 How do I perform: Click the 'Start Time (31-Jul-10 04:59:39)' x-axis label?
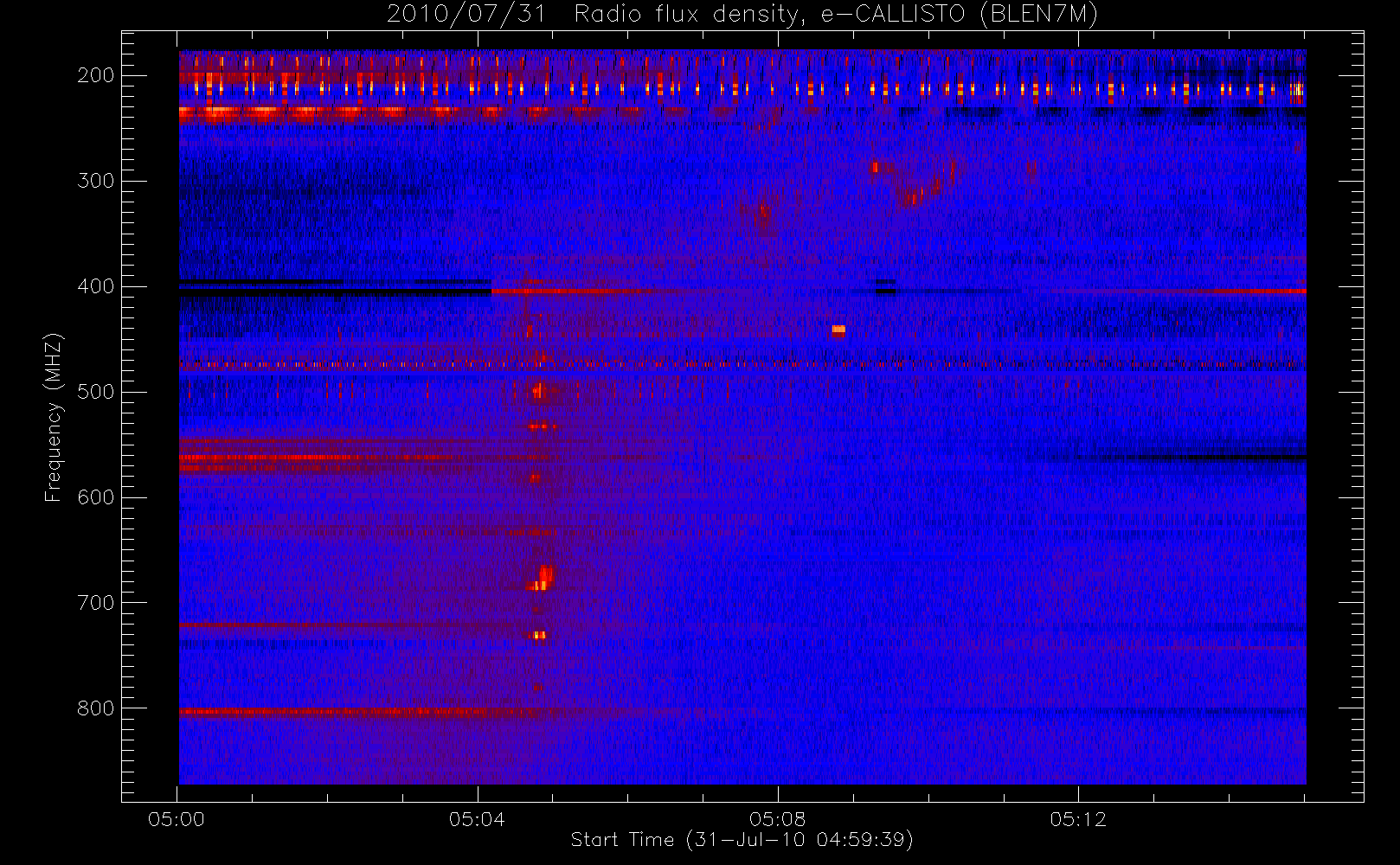(742, 840)
